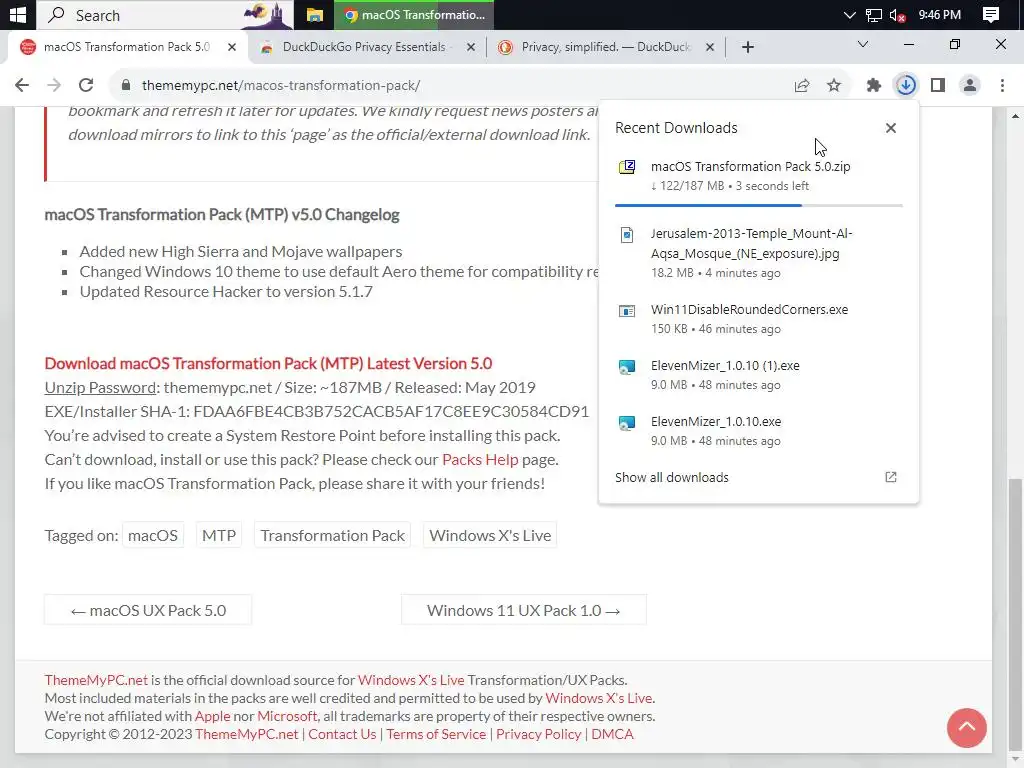Click the site lock icon in address bar
The image size is (1024, 768).
127,85
